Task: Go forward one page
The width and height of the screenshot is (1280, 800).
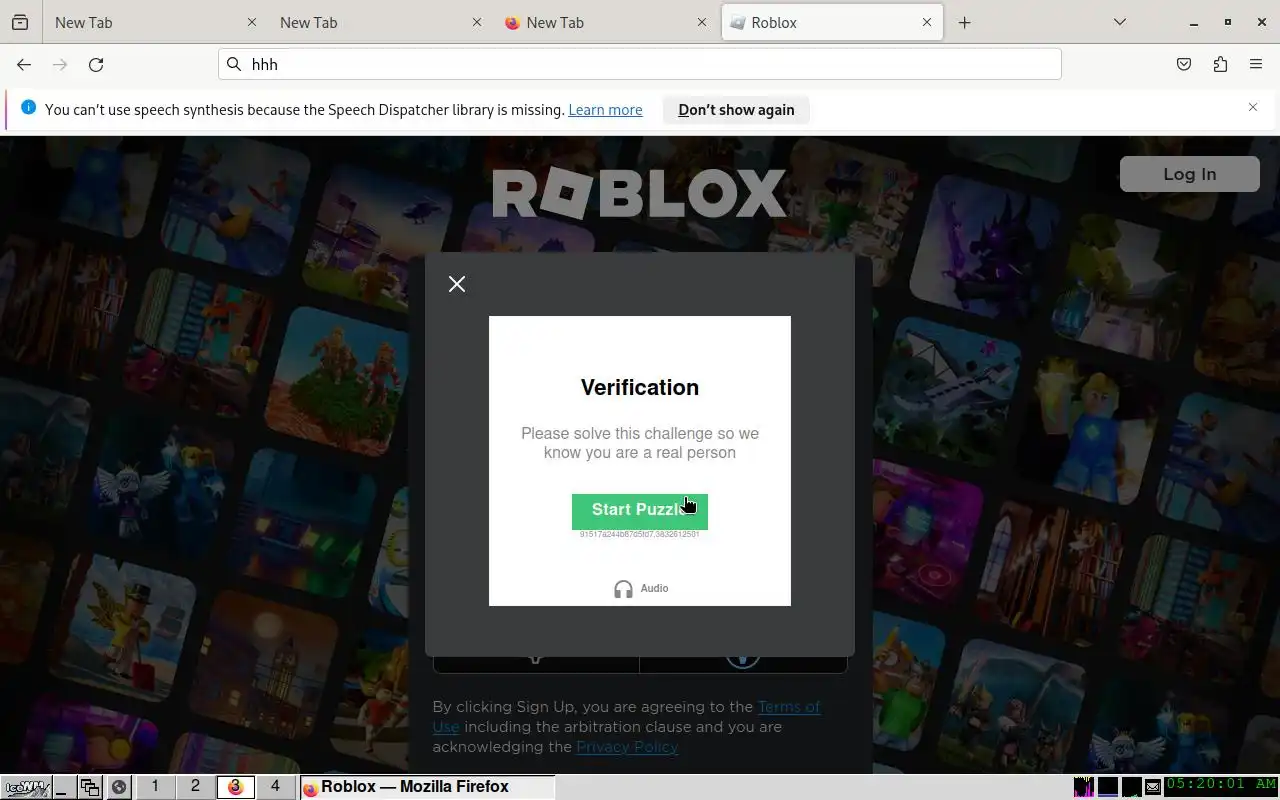Action: 60,64
